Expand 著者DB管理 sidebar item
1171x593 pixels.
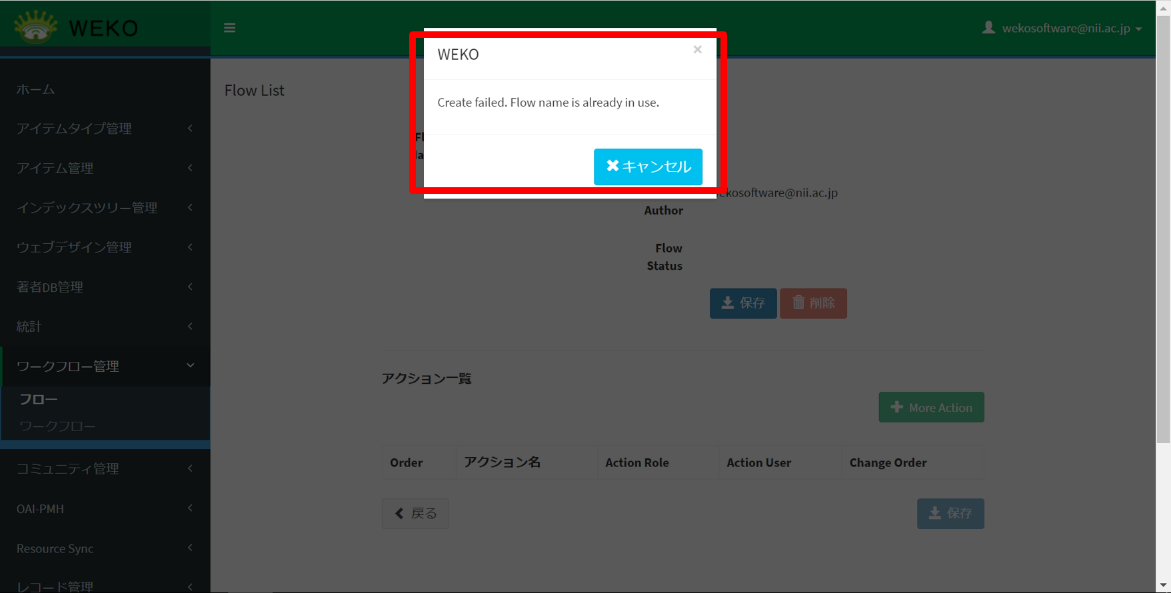[104, 287]
